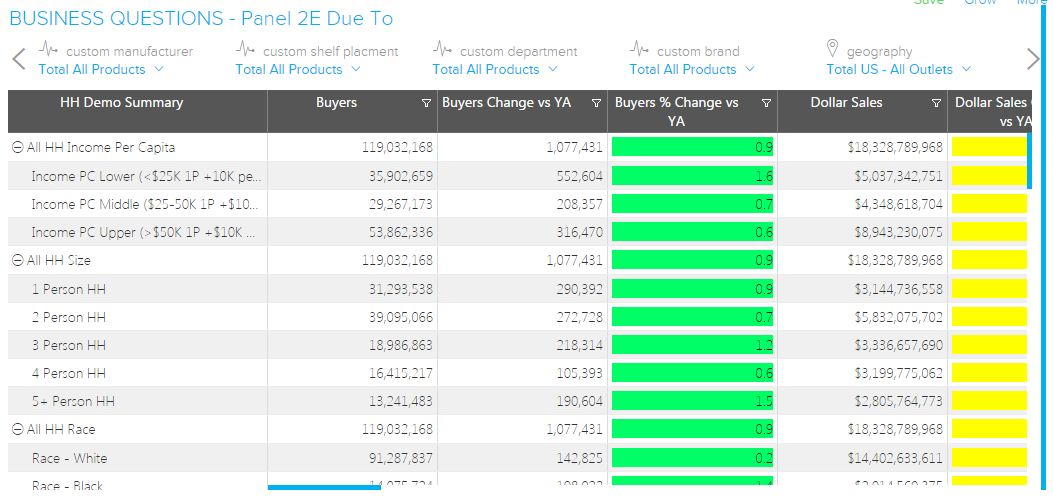Open the custom manufacturer Total All Products dropdown
Image resolution: width=1053 pixels, height=501 pixels.
pos(101,70)
